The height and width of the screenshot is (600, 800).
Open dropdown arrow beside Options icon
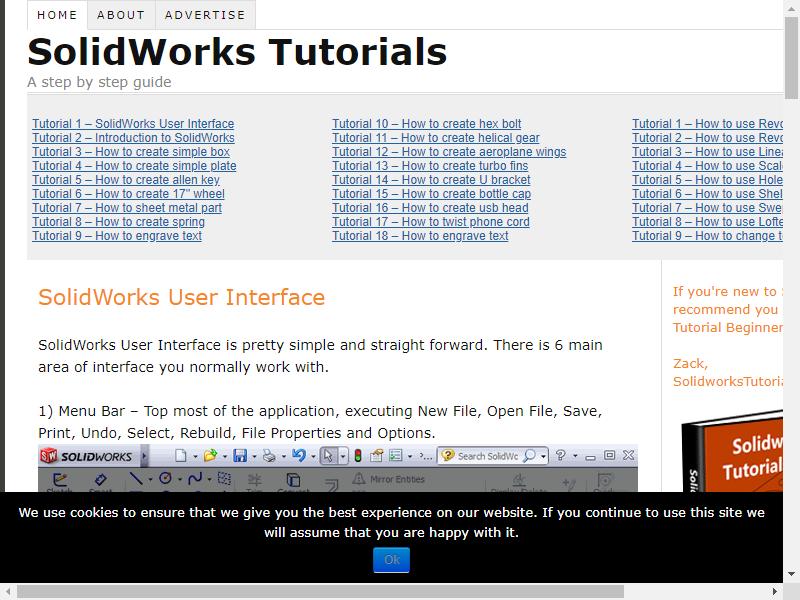(x=410, y=457)
